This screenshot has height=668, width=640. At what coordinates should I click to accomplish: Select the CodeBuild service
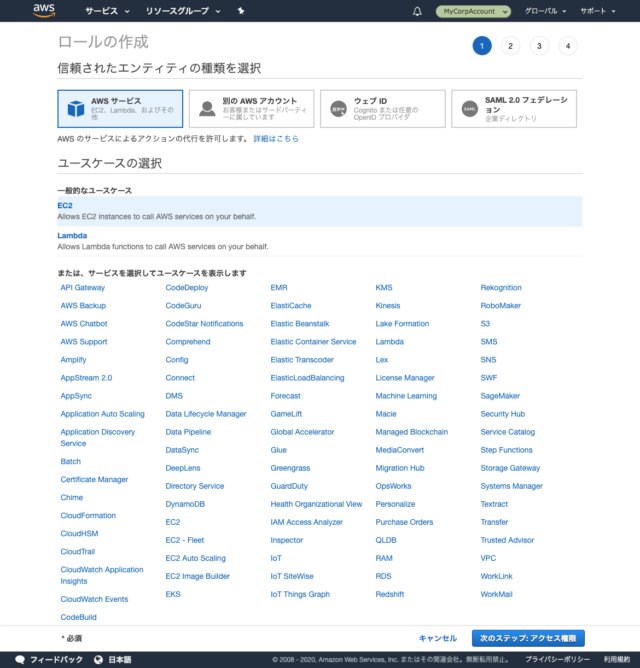tap(78, 617)
